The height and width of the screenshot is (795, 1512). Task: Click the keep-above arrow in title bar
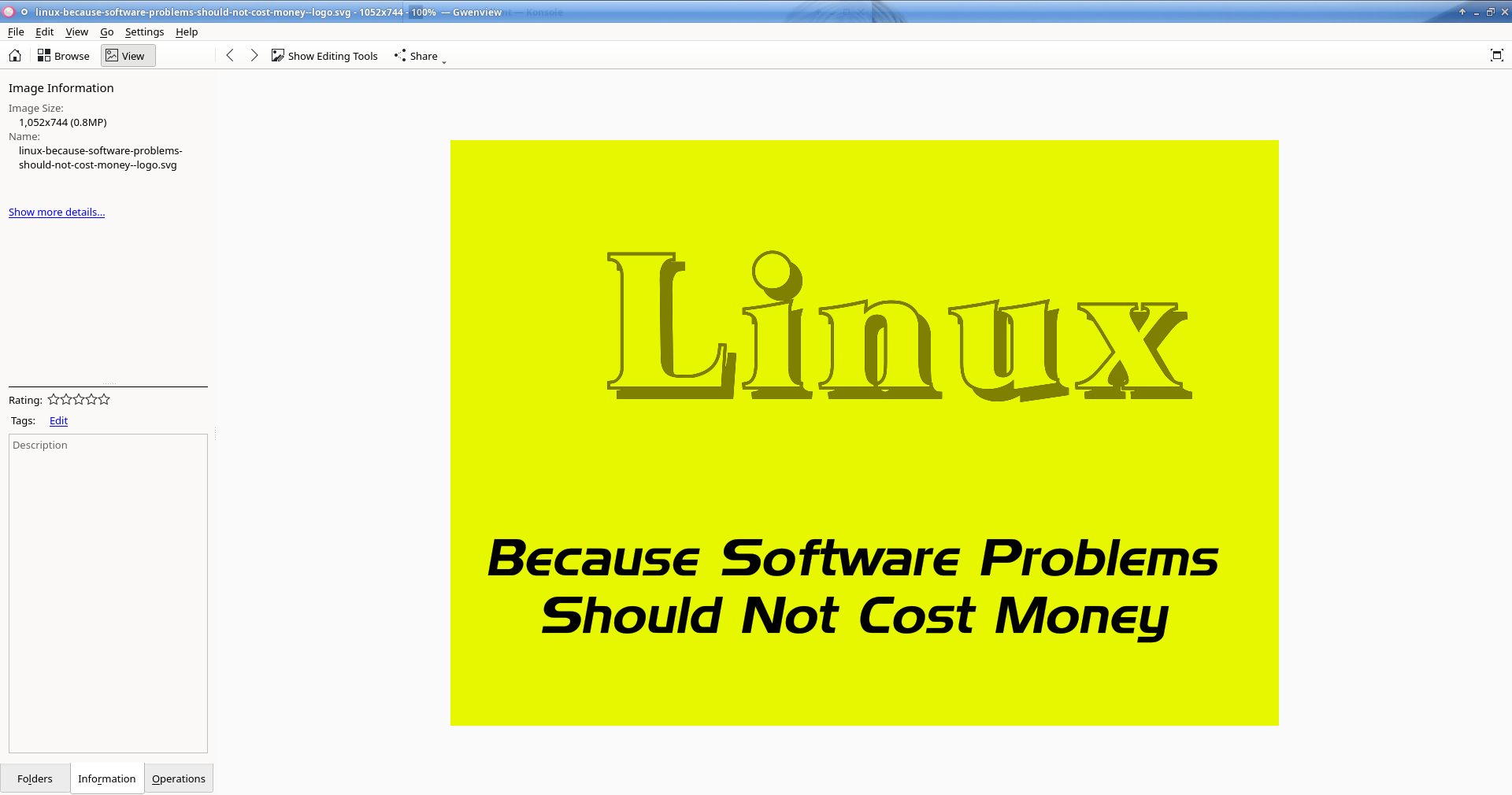[x=1462, y=12]
